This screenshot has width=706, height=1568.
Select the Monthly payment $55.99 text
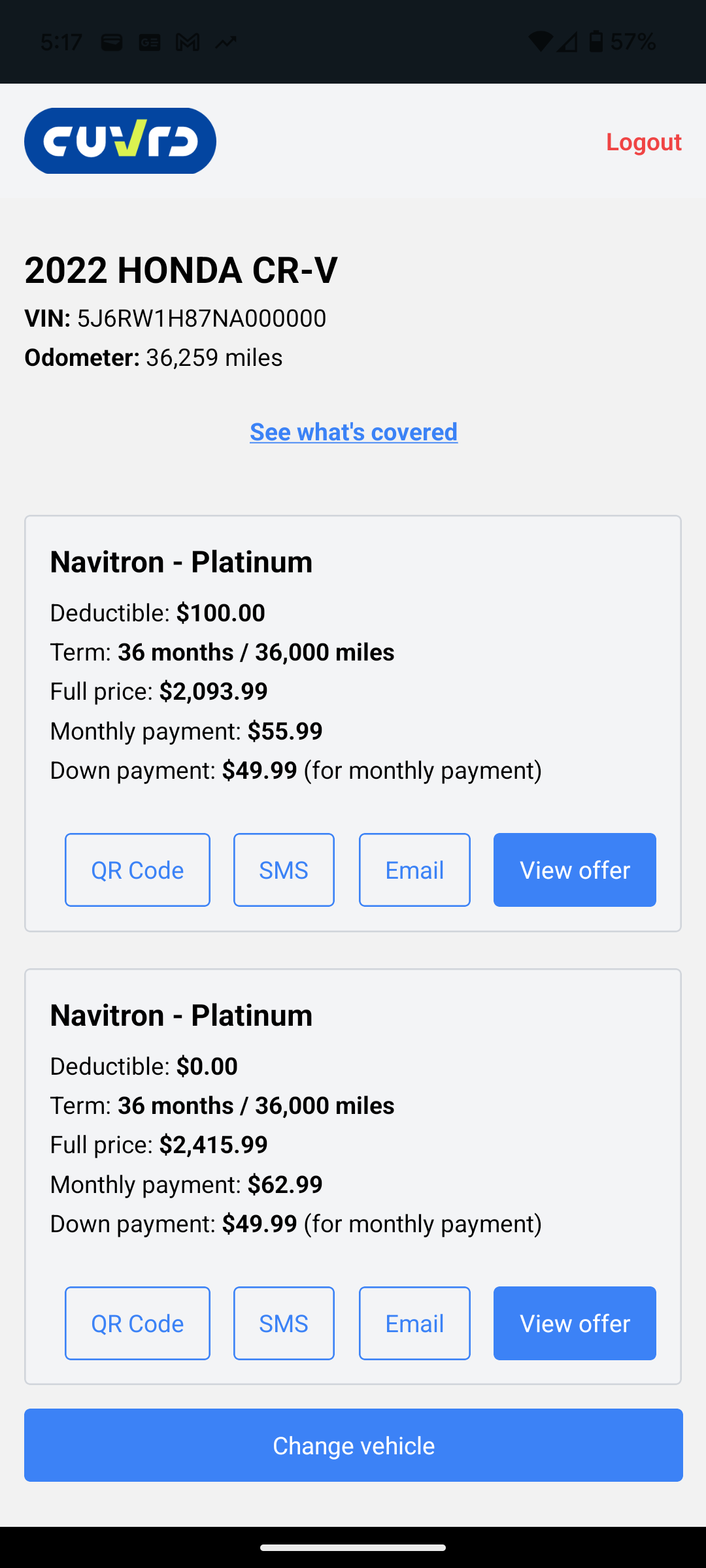pyautogui.click(x=186, y=730)
